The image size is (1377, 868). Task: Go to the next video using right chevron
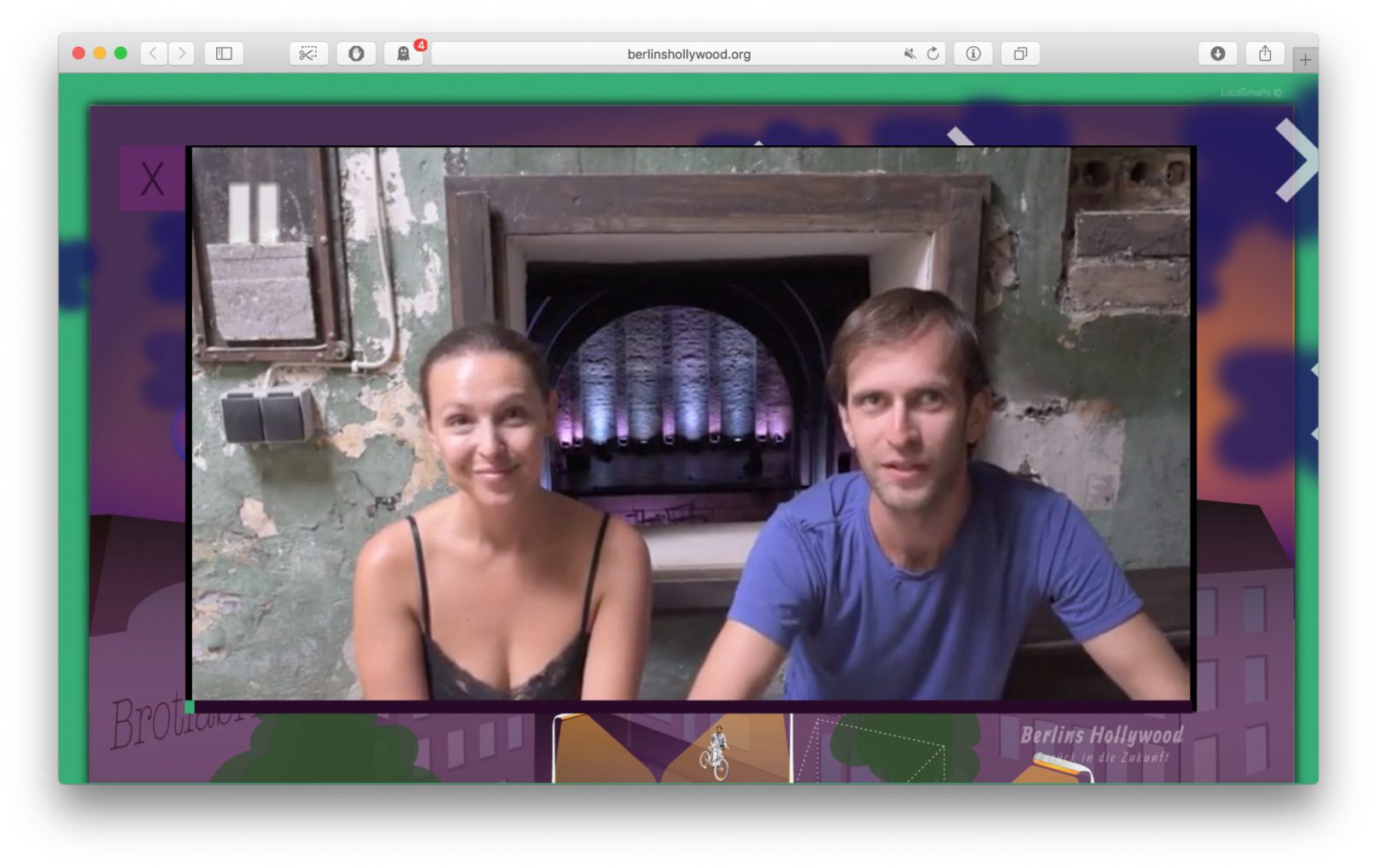(x=1295, y=161)
